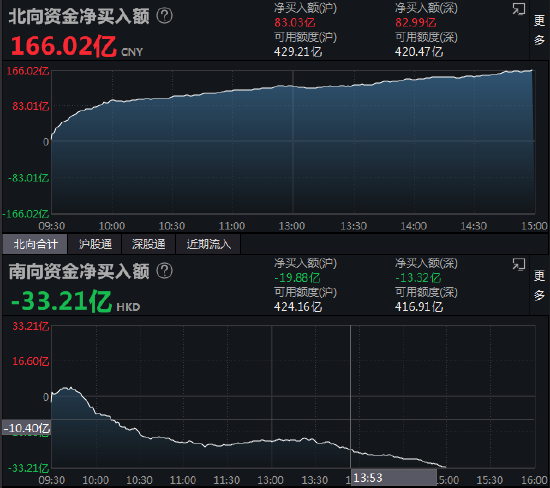Click southbound 净买入额(深) value -13.32亿
This screenshot has width=550, height=488.
pyautogui.click(x=418, y=278)
